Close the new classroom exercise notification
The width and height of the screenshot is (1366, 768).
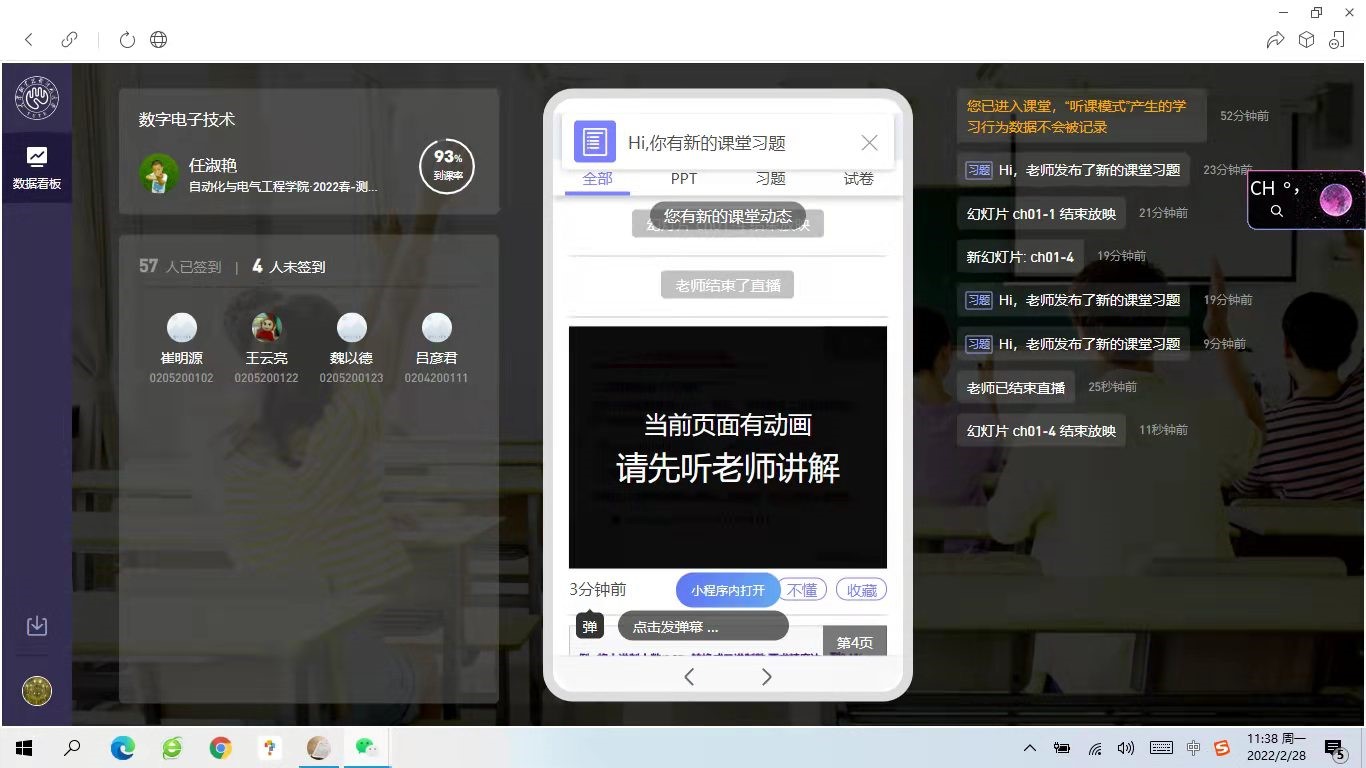pyautogui.click(x=869, y=143)
